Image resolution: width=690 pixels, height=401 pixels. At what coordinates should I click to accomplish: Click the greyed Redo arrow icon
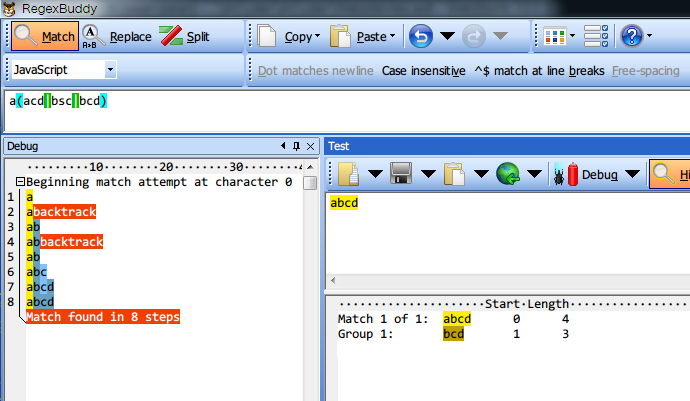[x=474, y=36]
